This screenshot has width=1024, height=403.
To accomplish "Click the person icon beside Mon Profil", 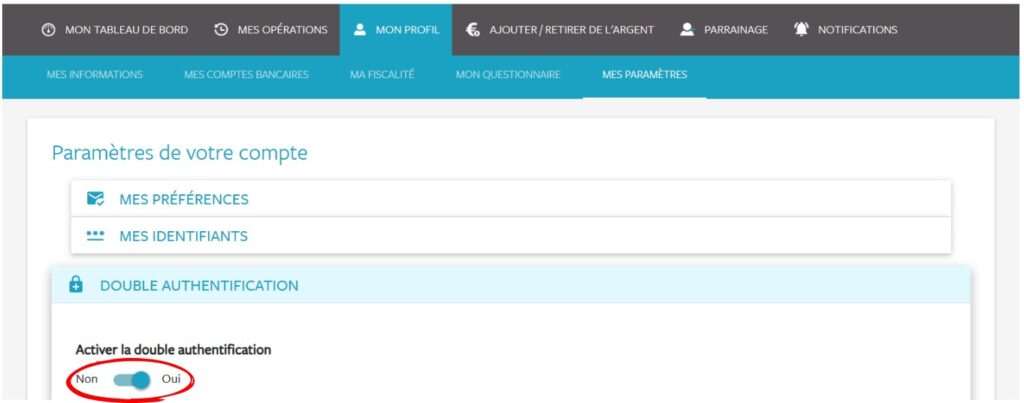I will tap(360, 30).
